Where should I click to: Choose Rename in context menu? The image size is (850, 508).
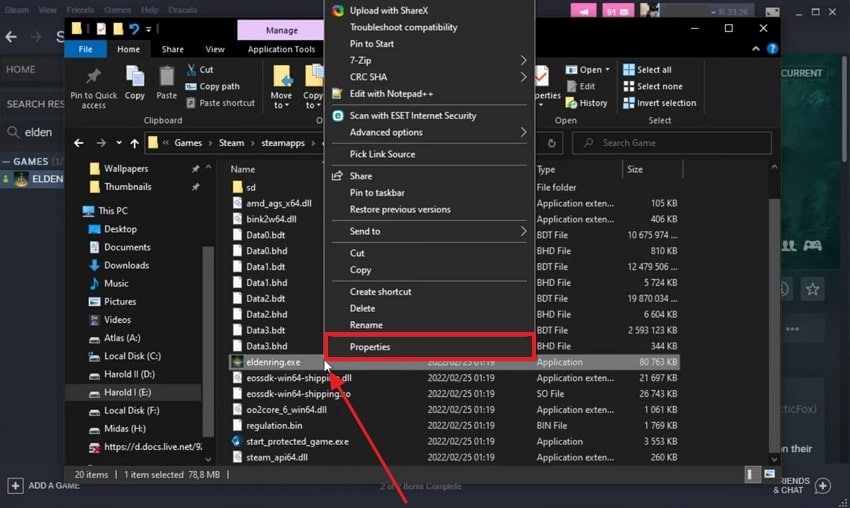429,325
